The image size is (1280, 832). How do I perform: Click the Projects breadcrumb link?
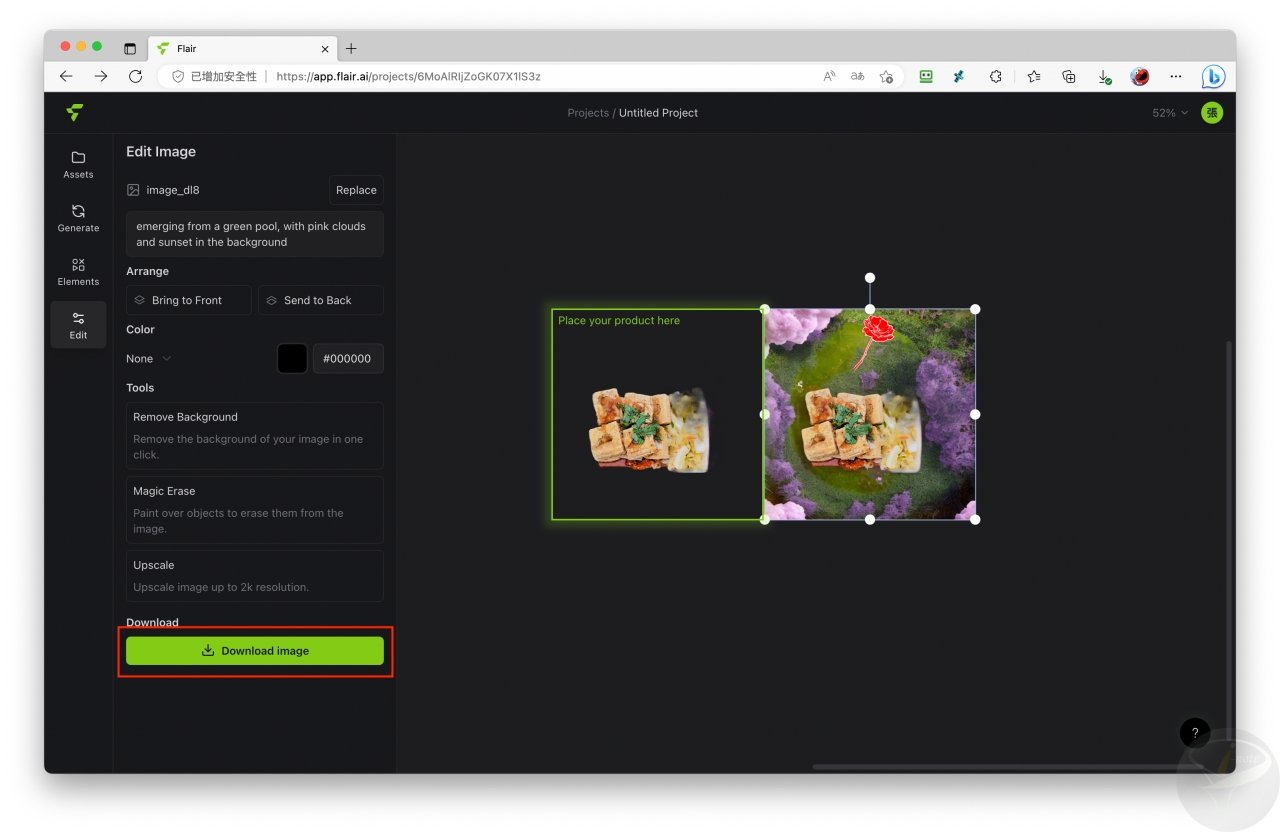pyautogui.click(x=588, y=113)
